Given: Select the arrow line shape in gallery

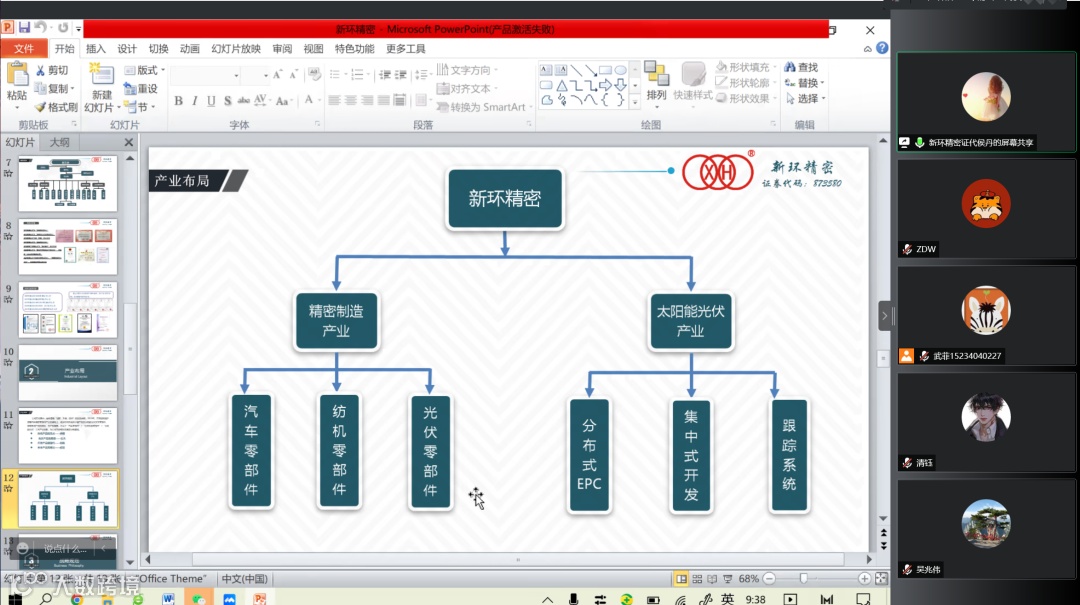Looking at the screenshot, I should click(590, 70).
